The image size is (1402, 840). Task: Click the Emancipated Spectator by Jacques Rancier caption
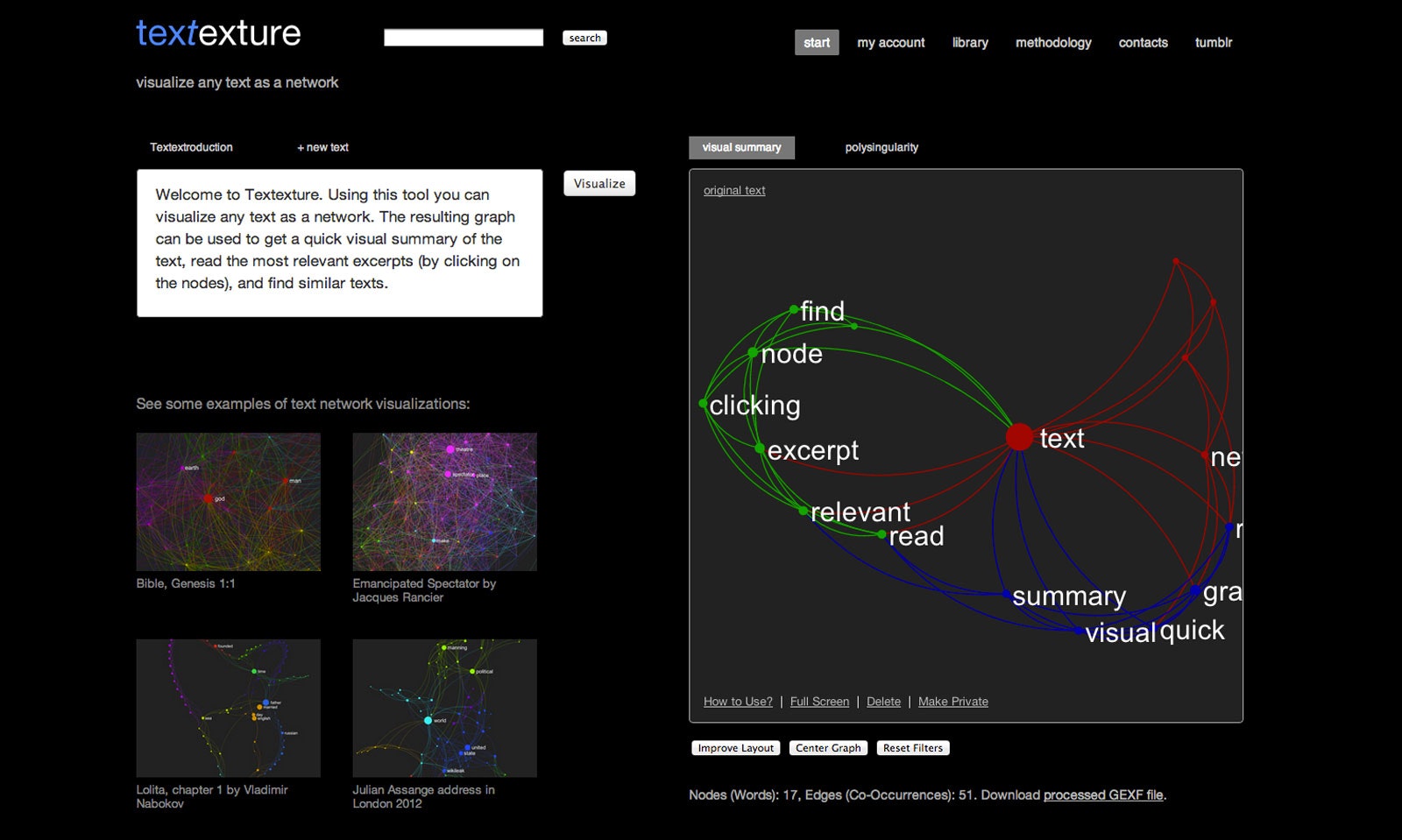[424, 590]
